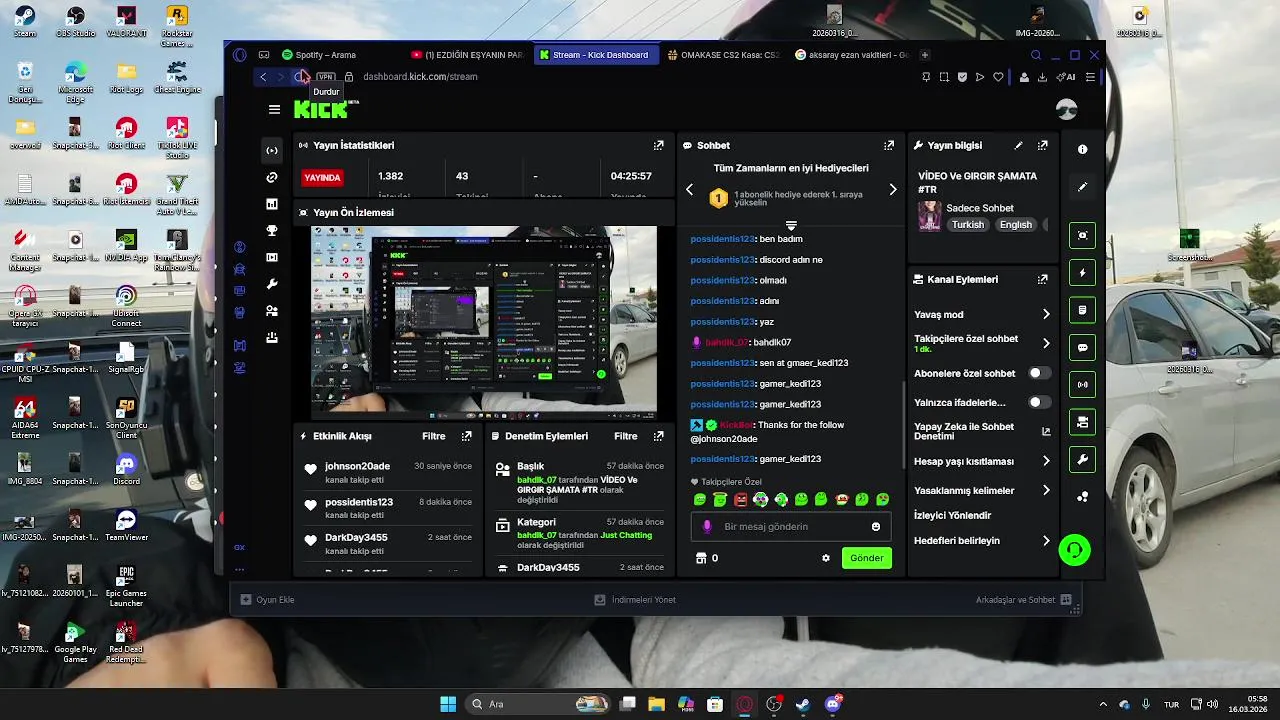Click the wrench widget in right rail
The height and width of the screenshot is (720, 1280).
(x=1082, y=460)
